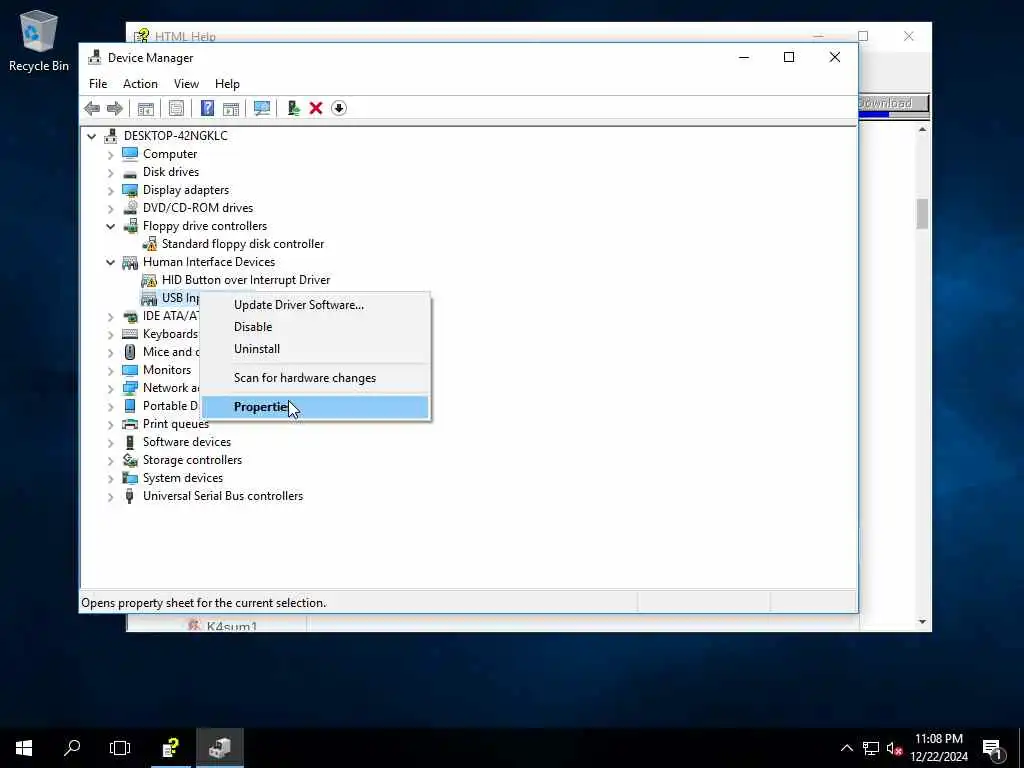The width and height of the screenshot is (1024, 768).
Task: Select Universal Serial Bus controllers icon
Action: pyautogui.click(x=130, y=496)
